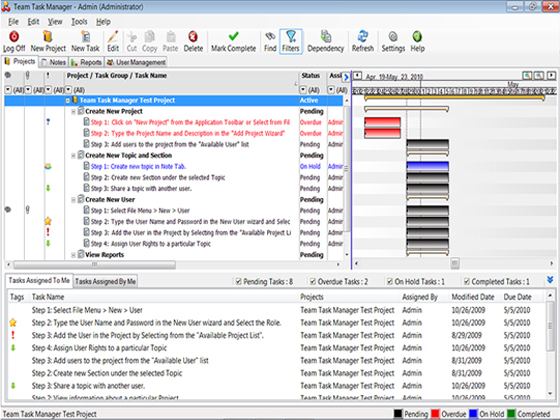Click the New Task toolbar icon

click(85, 37)
